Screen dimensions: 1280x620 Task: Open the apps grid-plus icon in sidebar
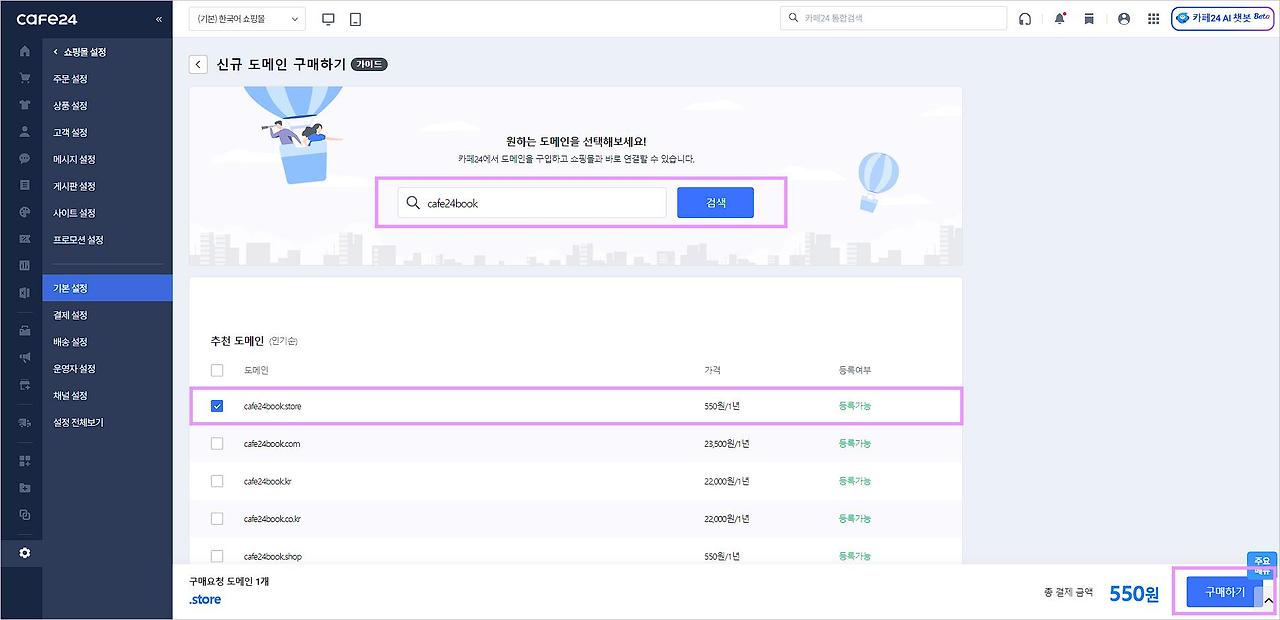click(25, 461)
